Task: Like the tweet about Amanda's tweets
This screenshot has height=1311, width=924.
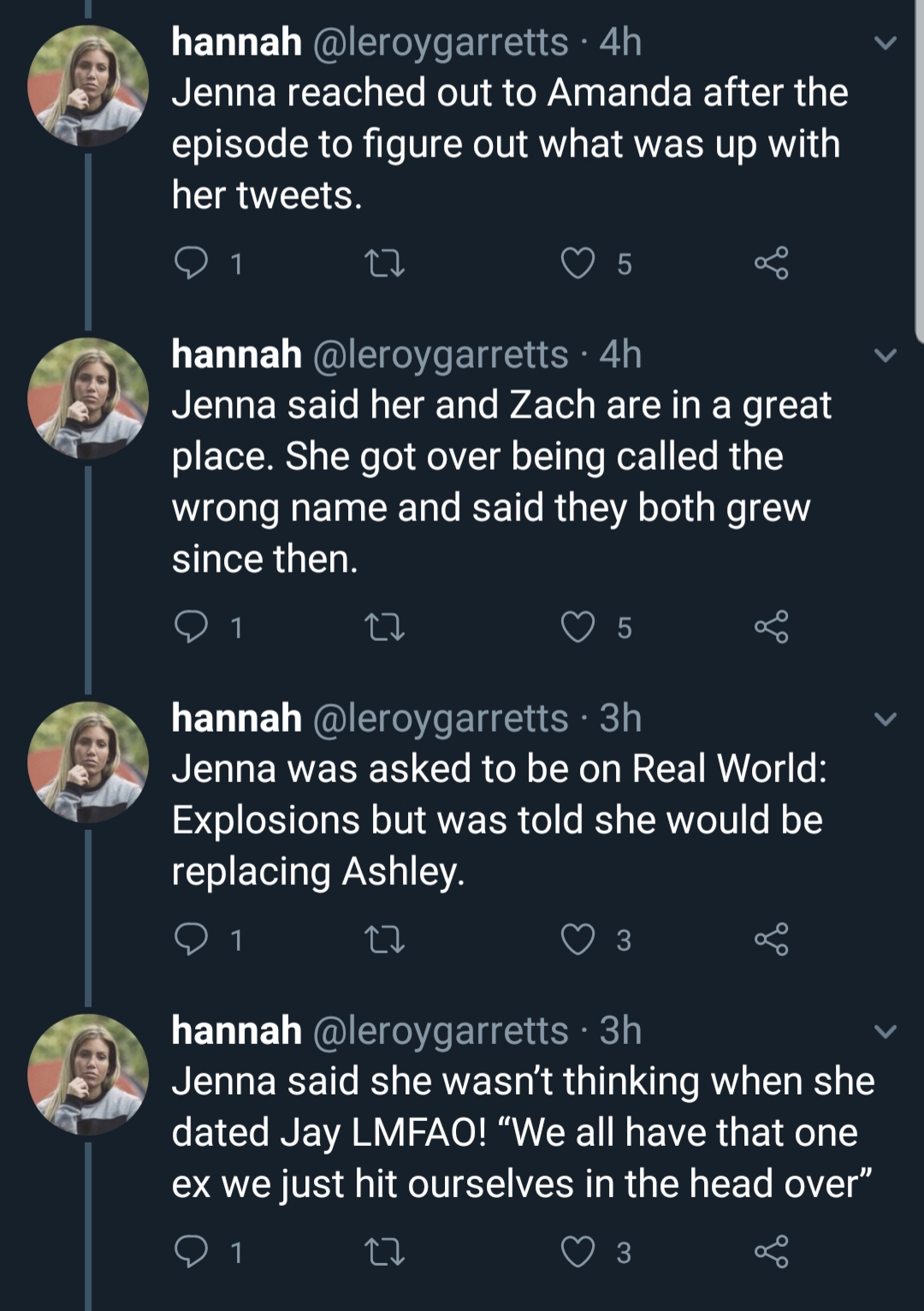Action: click(x=577, y=264)
